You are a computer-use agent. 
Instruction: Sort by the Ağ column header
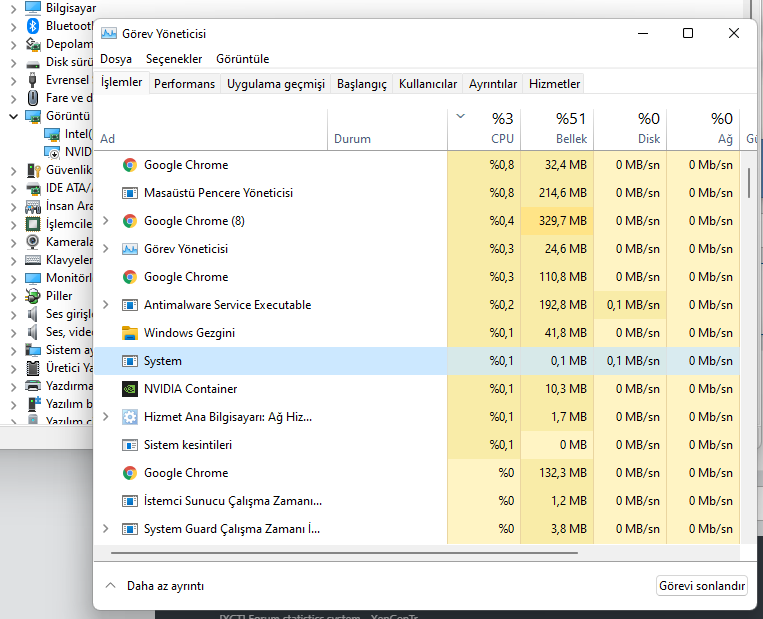click(703, 129)
